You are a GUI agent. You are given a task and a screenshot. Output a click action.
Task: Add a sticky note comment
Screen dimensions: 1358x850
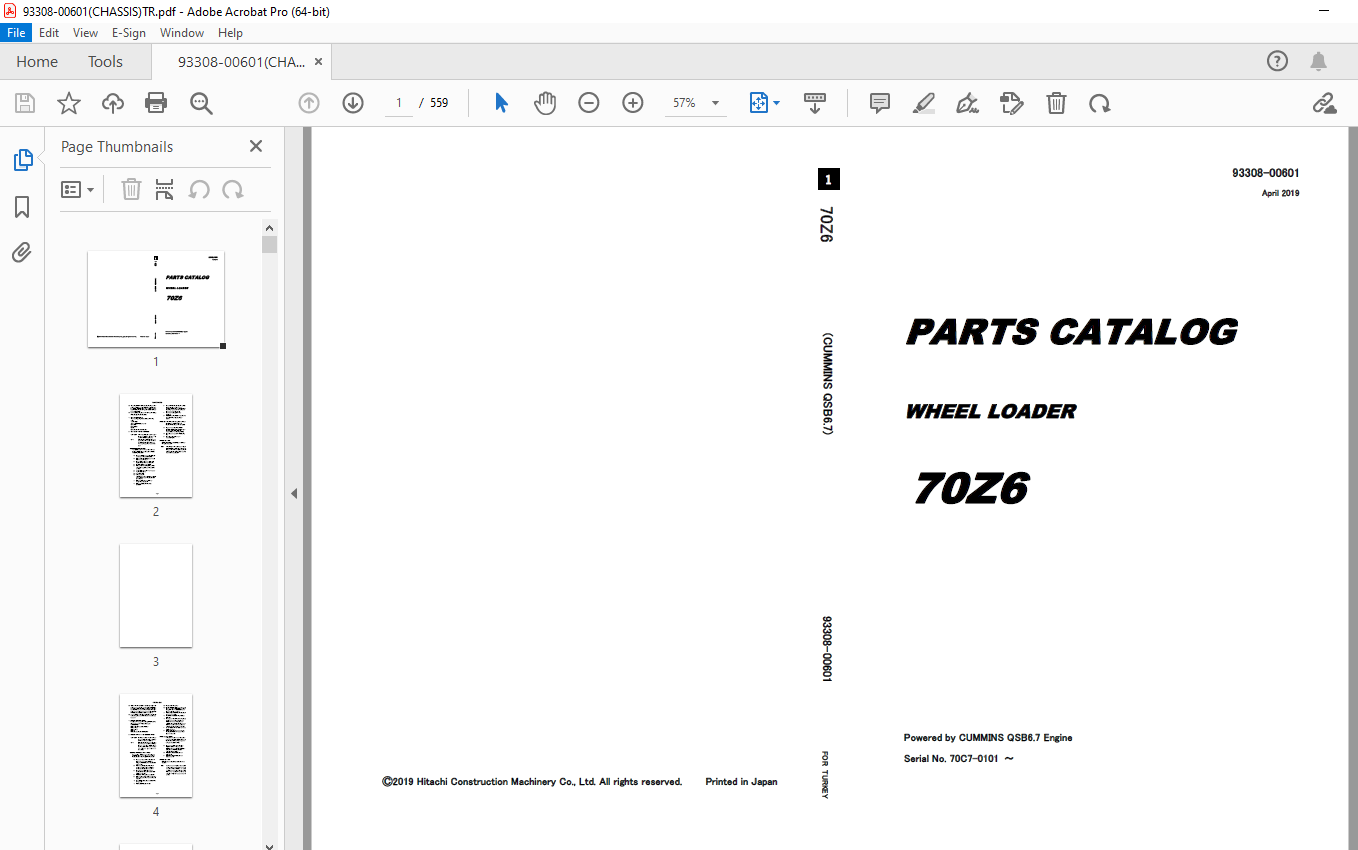point(880,103)
